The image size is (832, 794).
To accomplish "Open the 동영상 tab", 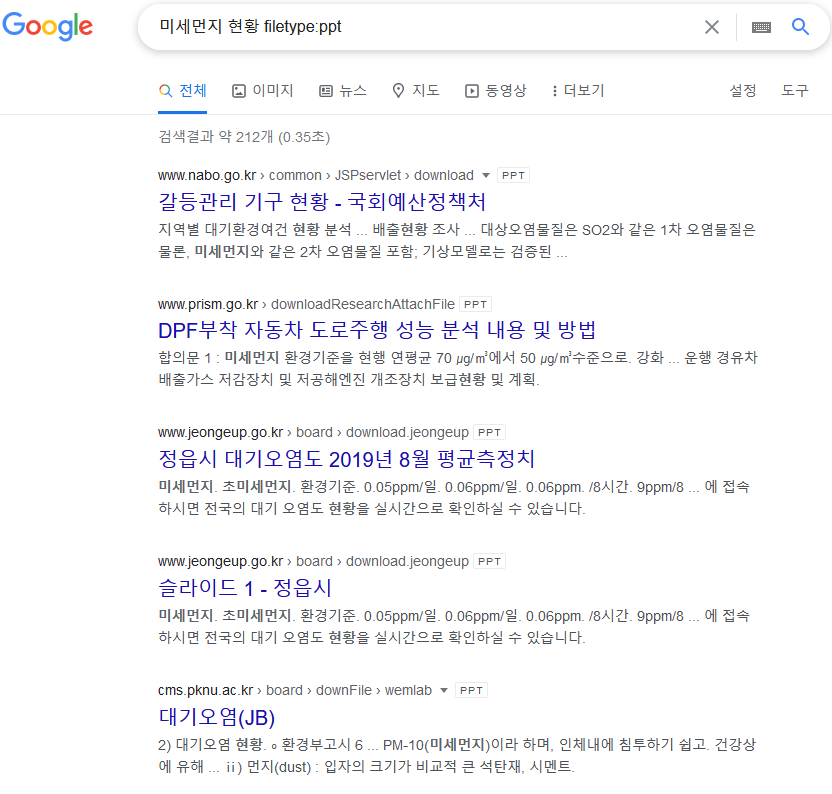I will pyautogui.click(x=496, y=91).
